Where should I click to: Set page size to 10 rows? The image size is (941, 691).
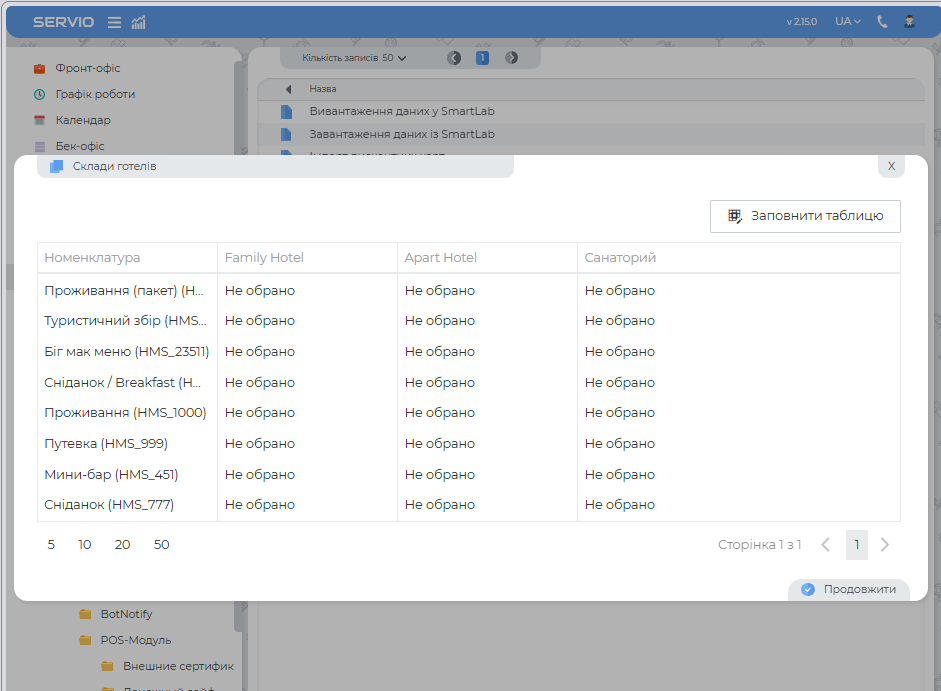click(x=85, y=545)
